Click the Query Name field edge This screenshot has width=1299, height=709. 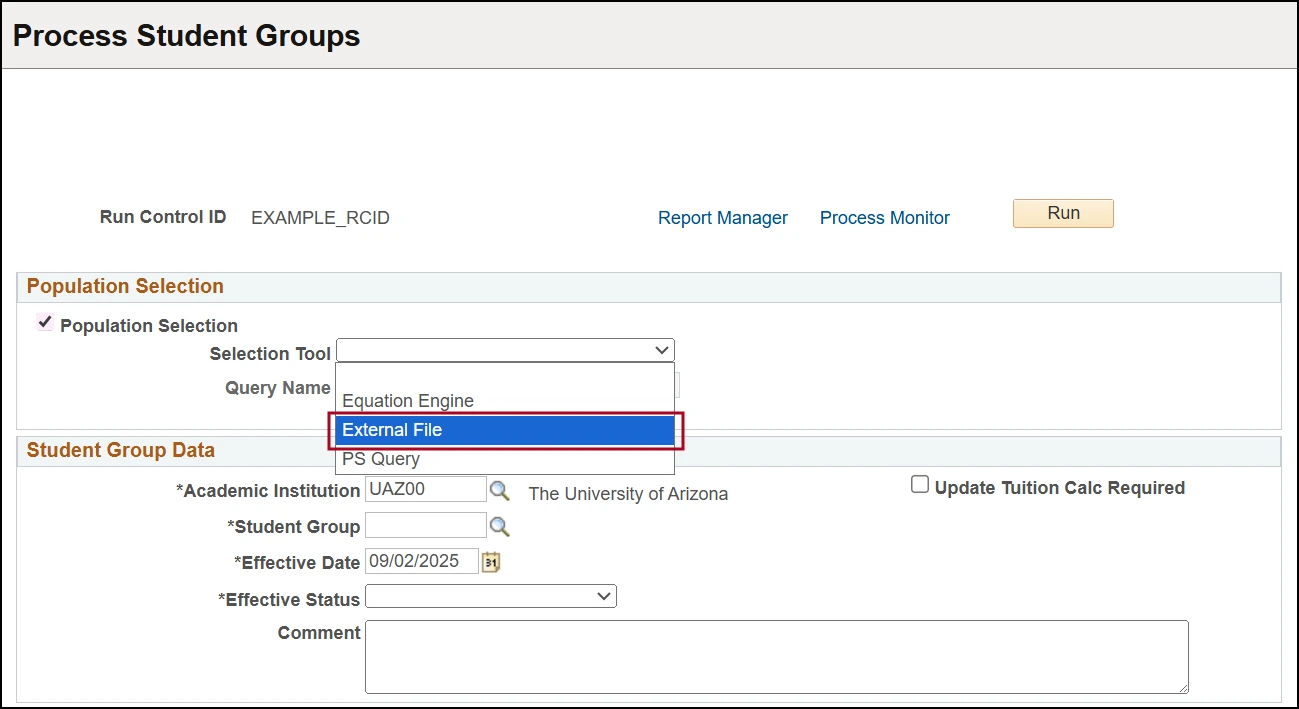[678, 386]
